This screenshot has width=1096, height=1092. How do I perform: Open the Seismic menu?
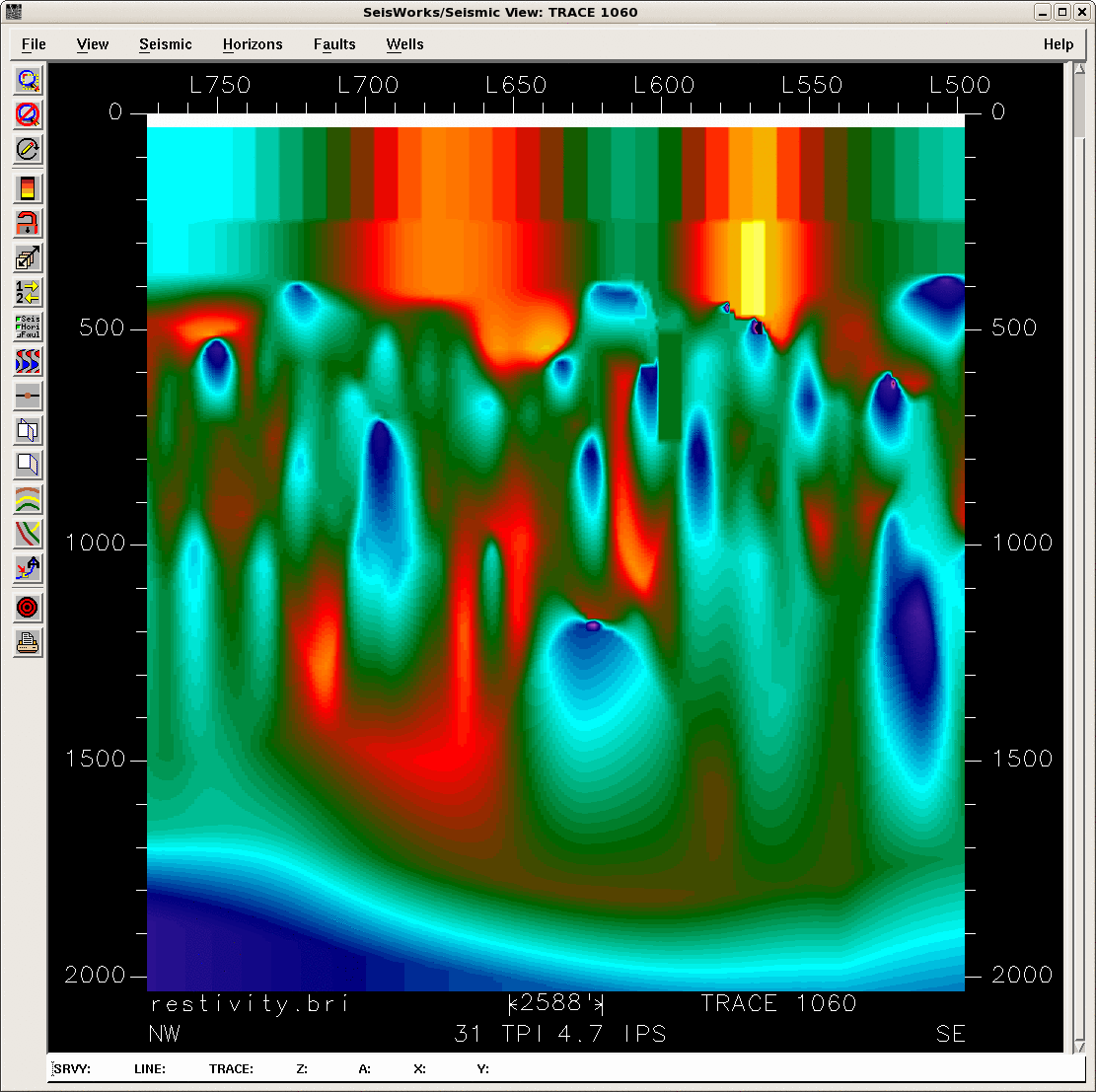(165, 44)
